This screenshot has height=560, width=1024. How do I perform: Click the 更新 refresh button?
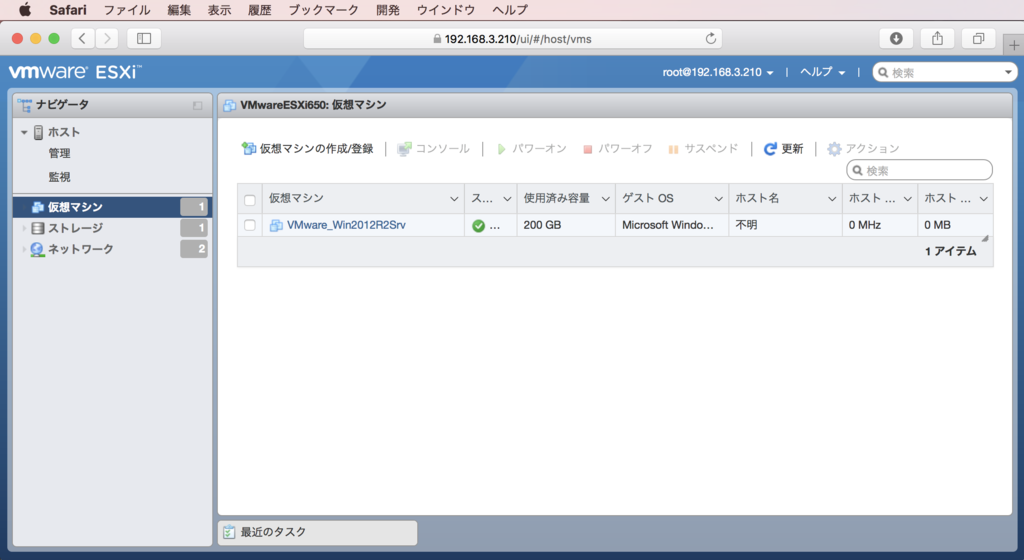click(x=784, y=149)
